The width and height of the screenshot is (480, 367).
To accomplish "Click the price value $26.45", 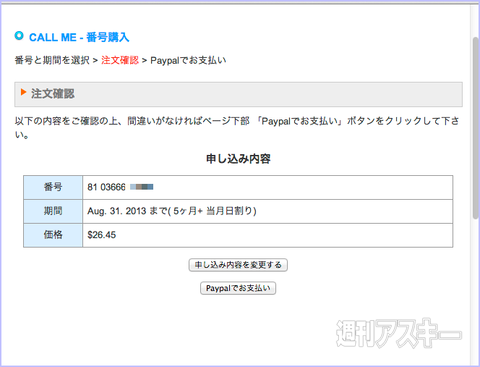I will click(102, 235).
